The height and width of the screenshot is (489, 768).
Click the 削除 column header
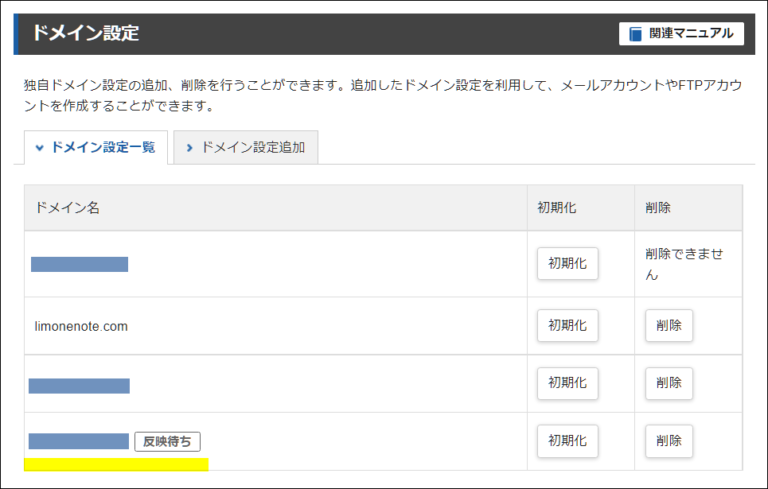(x=658, y=208)
